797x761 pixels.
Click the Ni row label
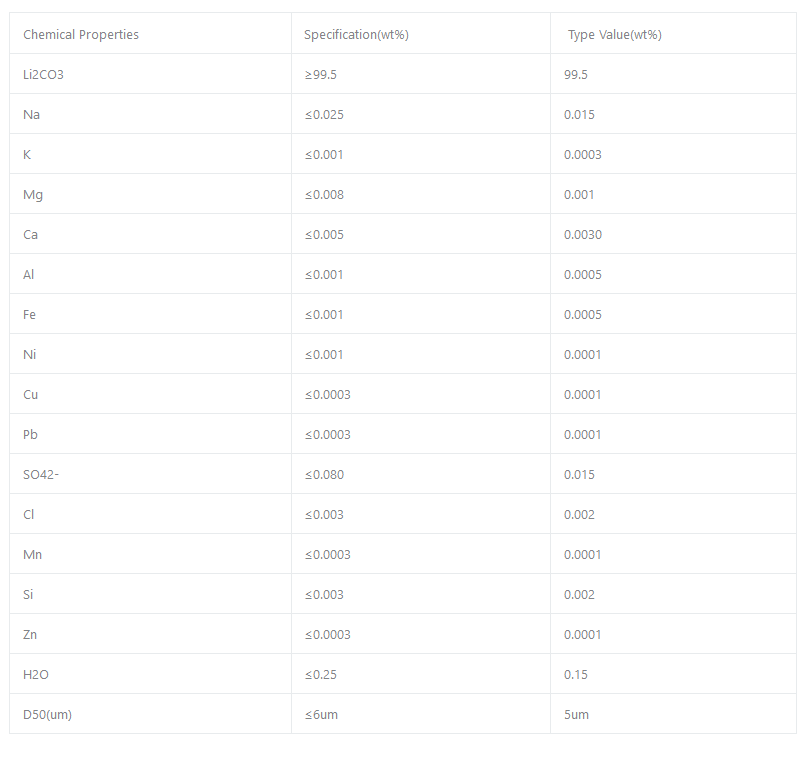[30, 355]
